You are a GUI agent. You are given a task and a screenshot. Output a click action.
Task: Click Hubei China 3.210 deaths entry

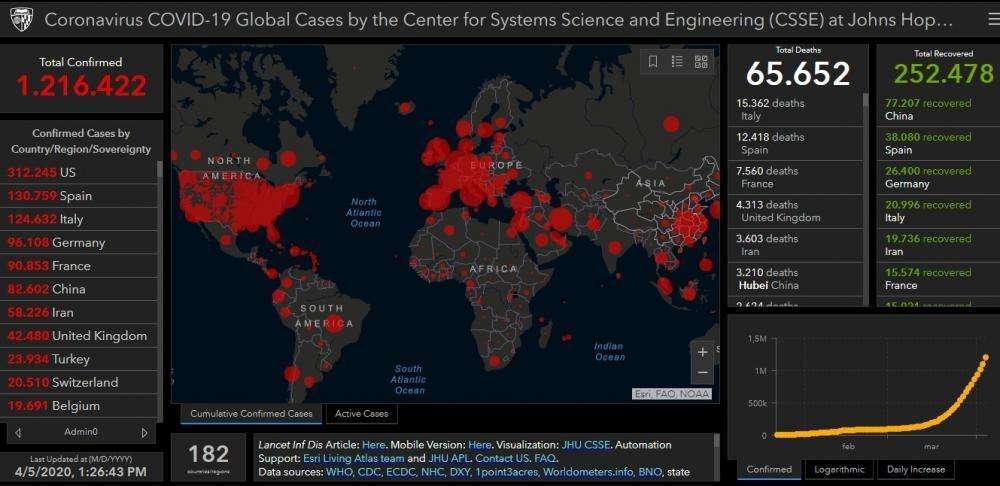[795, 279]
